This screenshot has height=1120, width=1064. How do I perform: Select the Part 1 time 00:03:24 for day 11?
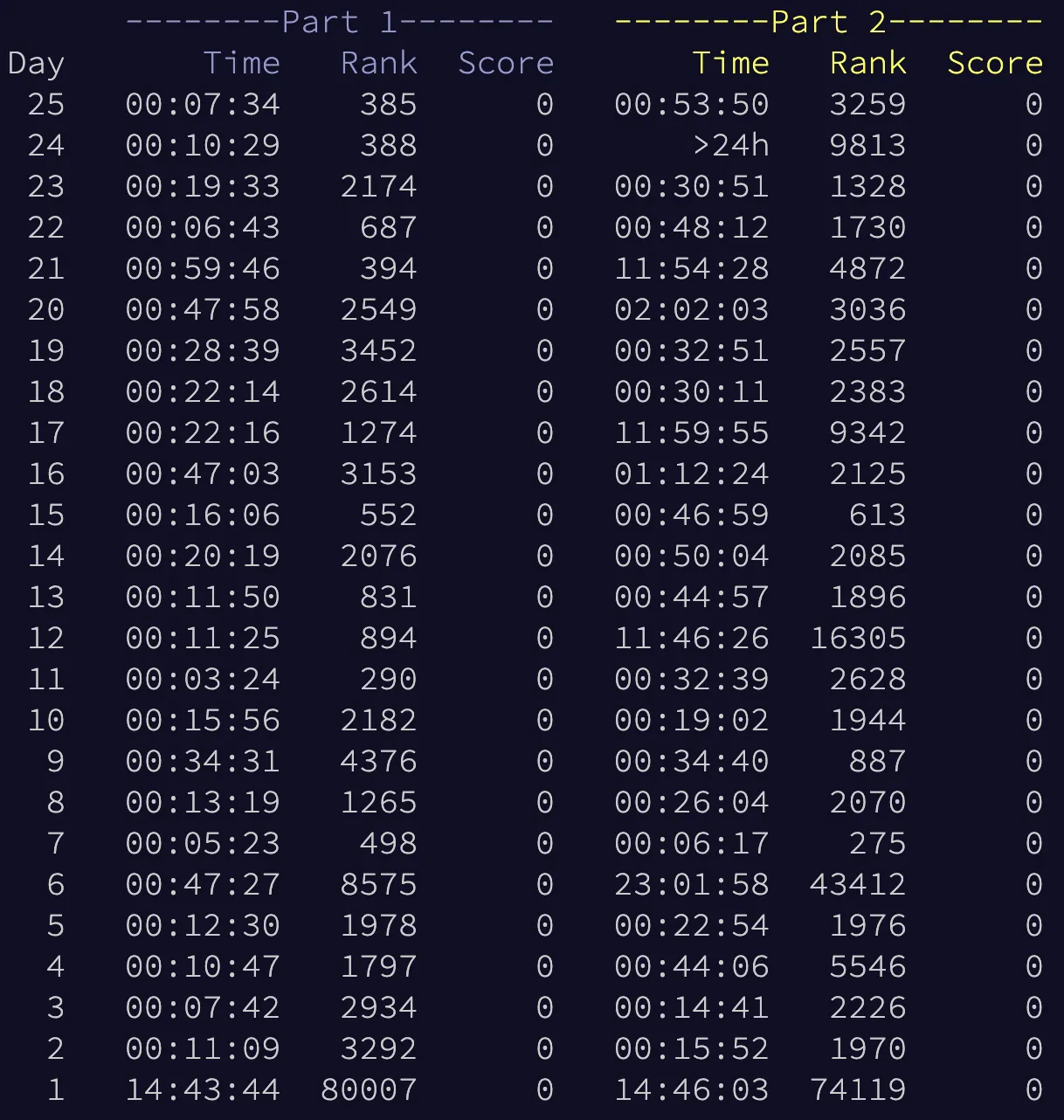click(202, 679)
